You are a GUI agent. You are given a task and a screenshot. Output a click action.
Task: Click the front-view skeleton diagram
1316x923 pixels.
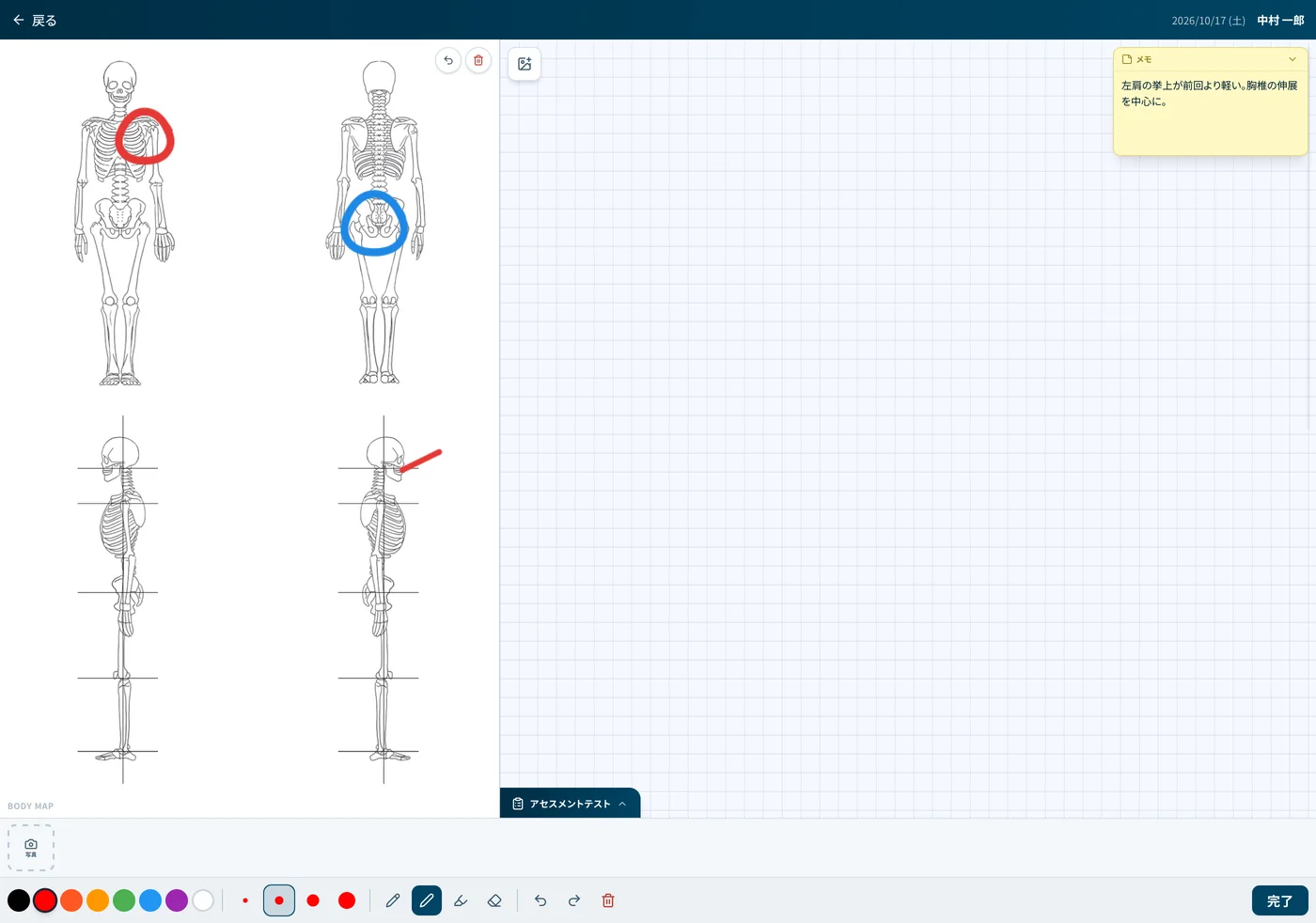click(x=122, y=224)
